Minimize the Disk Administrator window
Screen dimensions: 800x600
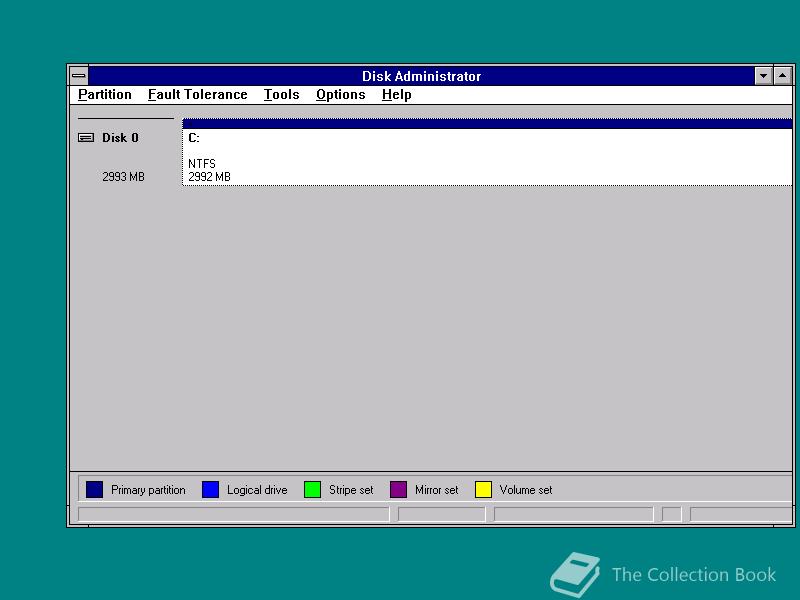coord(763,76)
